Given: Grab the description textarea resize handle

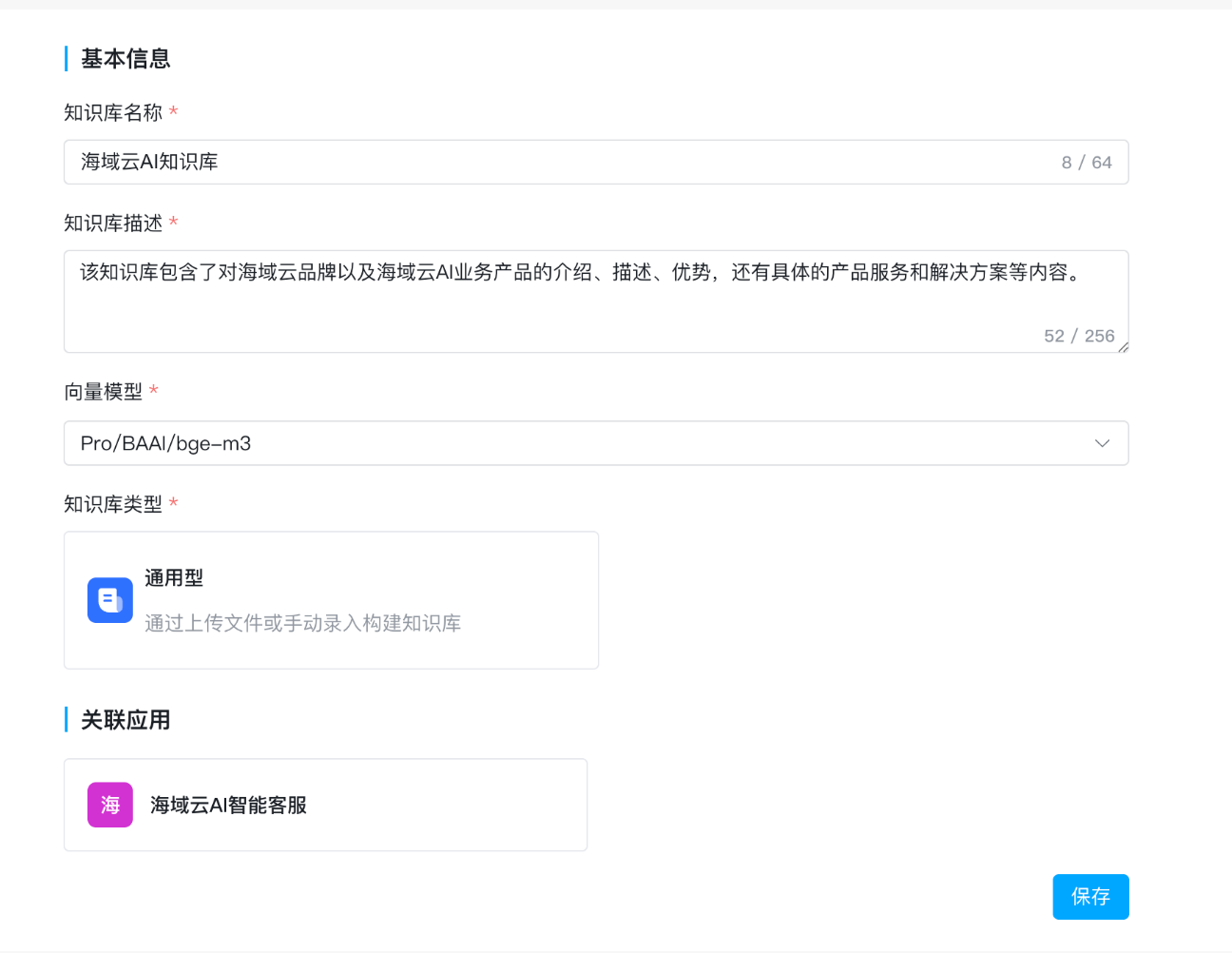Looking at the screenshot, I should [x=1123, y=347].
